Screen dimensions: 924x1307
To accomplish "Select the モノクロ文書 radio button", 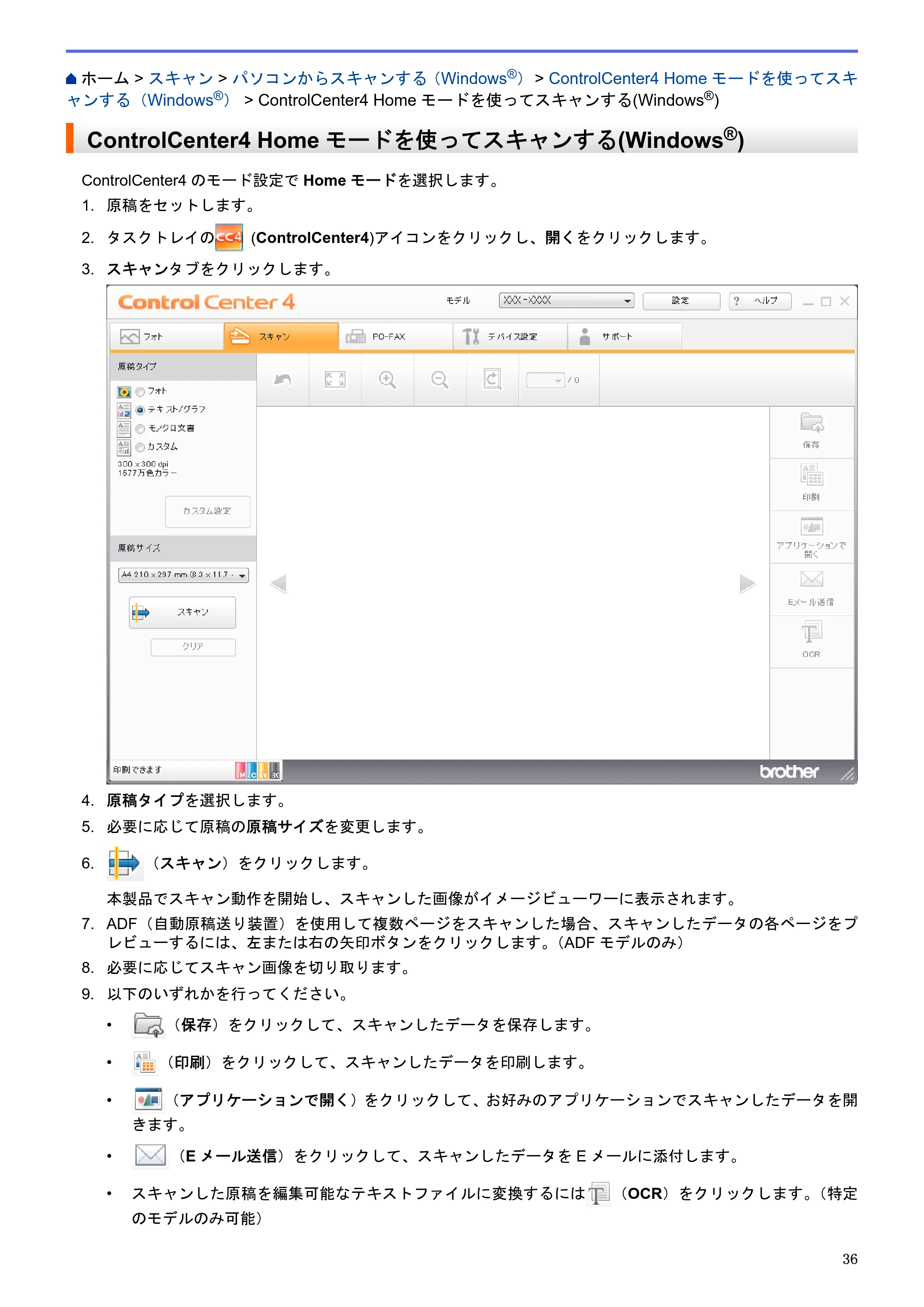I will [140, 429].
